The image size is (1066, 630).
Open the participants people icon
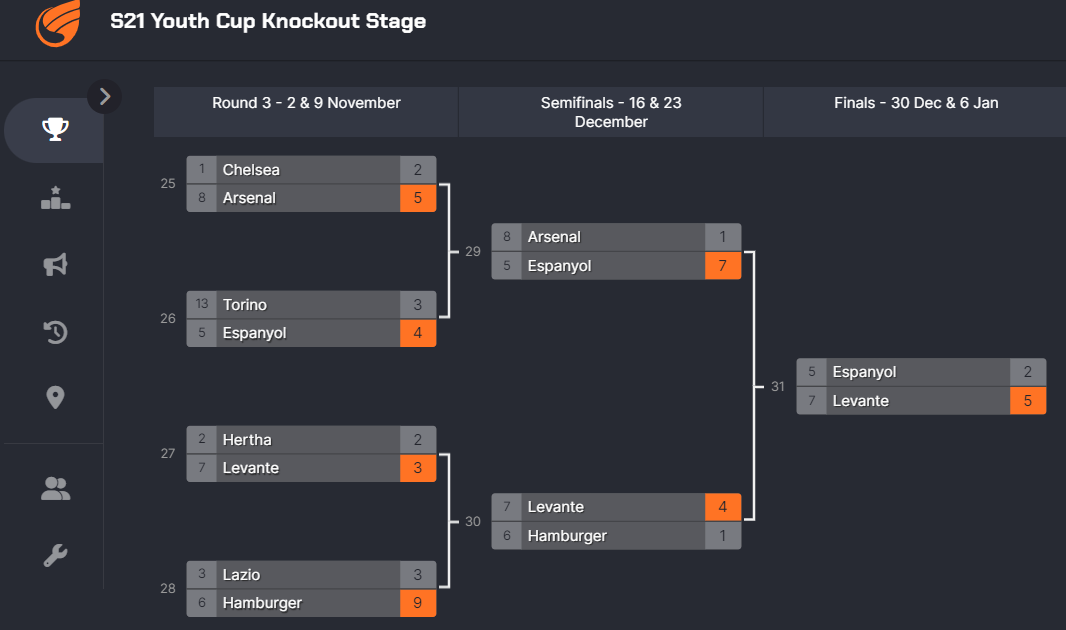pos(55,489)
